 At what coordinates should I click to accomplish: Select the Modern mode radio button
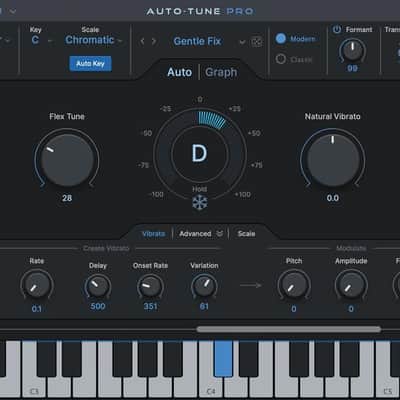coord(281,39)
